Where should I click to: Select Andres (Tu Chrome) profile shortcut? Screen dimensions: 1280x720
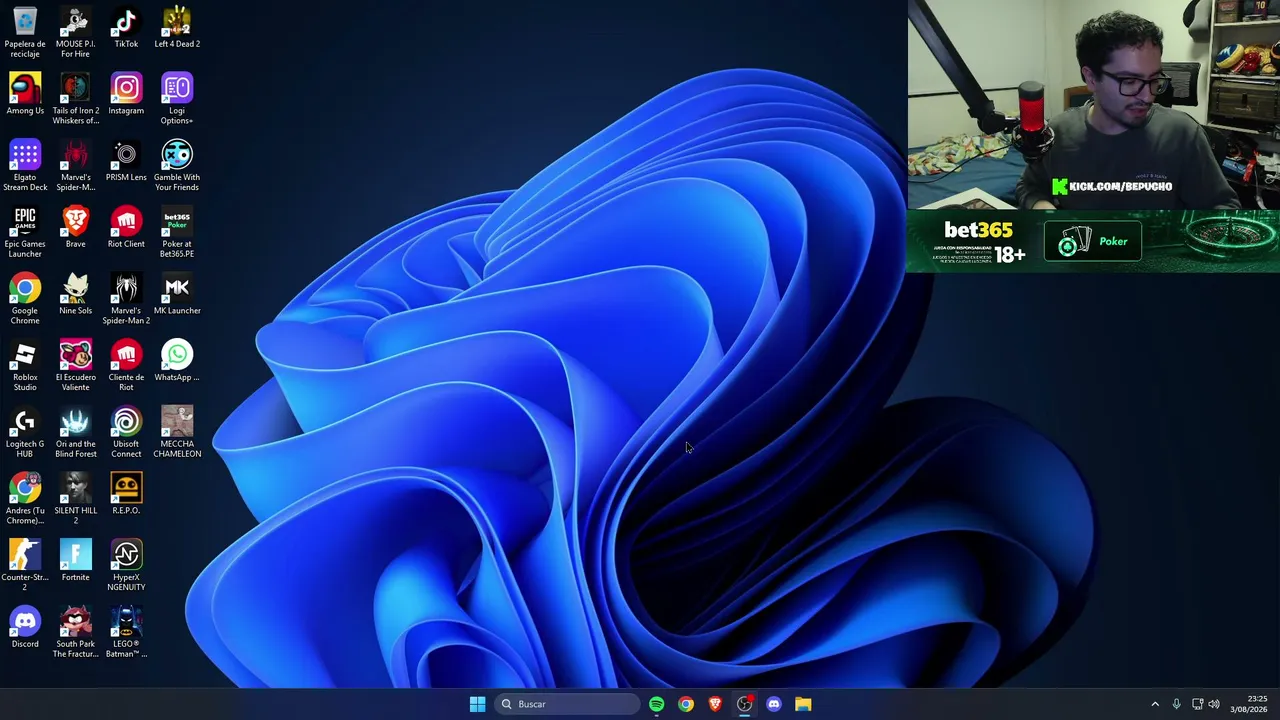(x=25, y=499)
